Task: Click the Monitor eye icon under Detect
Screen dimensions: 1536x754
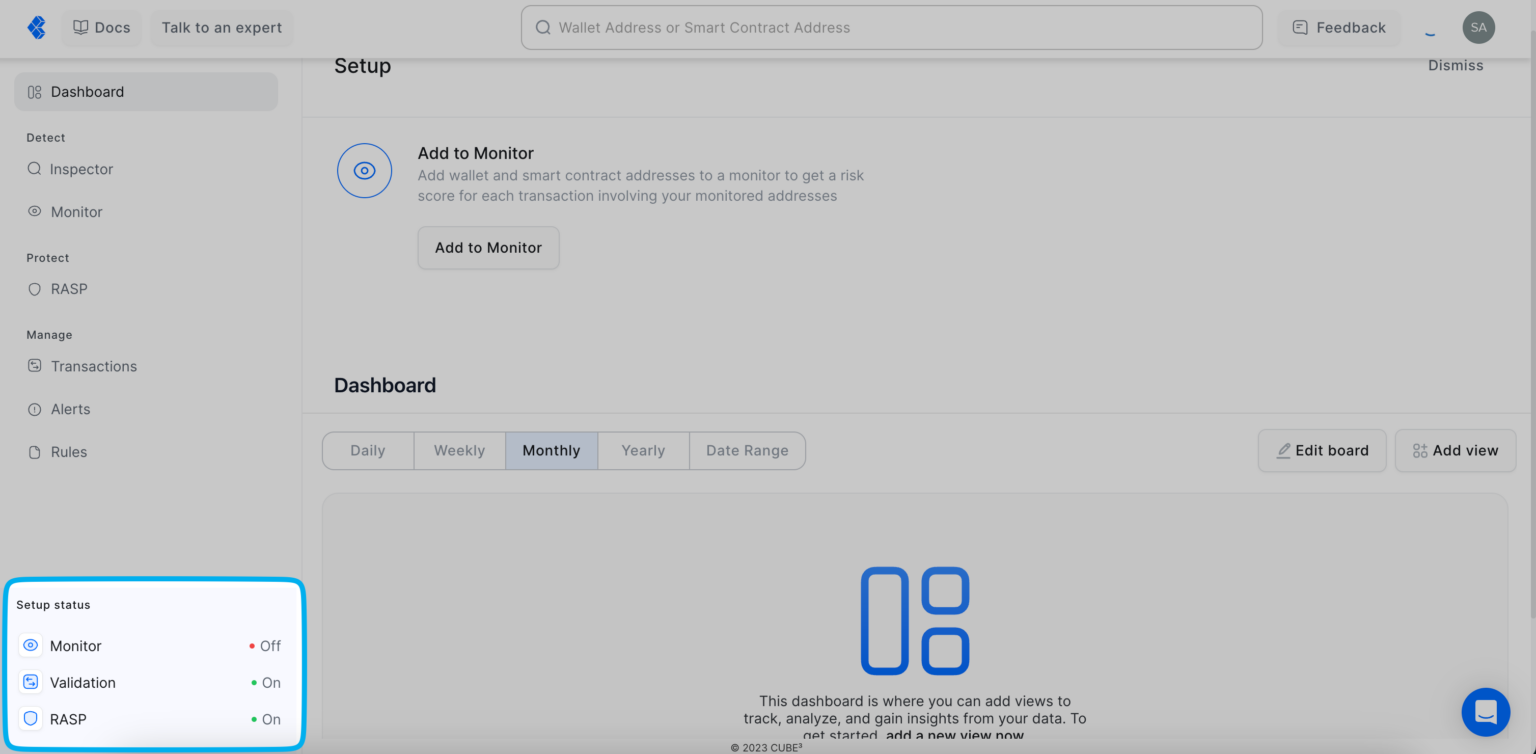Action: click(33, 211)
